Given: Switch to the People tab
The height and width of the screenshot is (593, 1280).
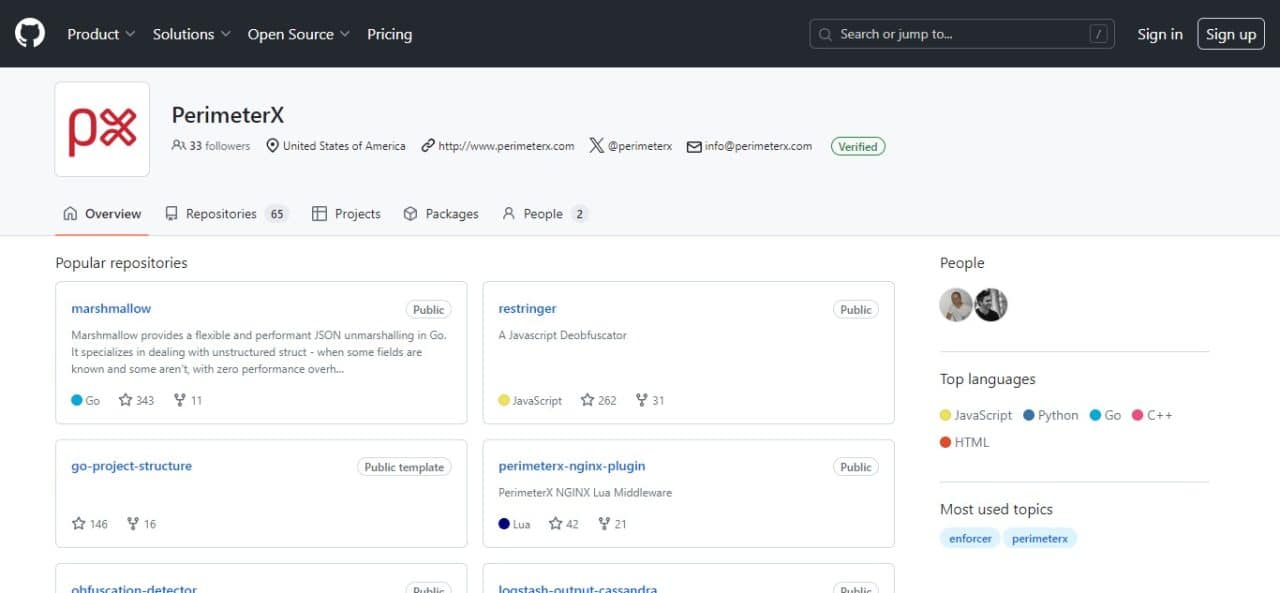Looking at the screenshot, I should coord(545,214).
